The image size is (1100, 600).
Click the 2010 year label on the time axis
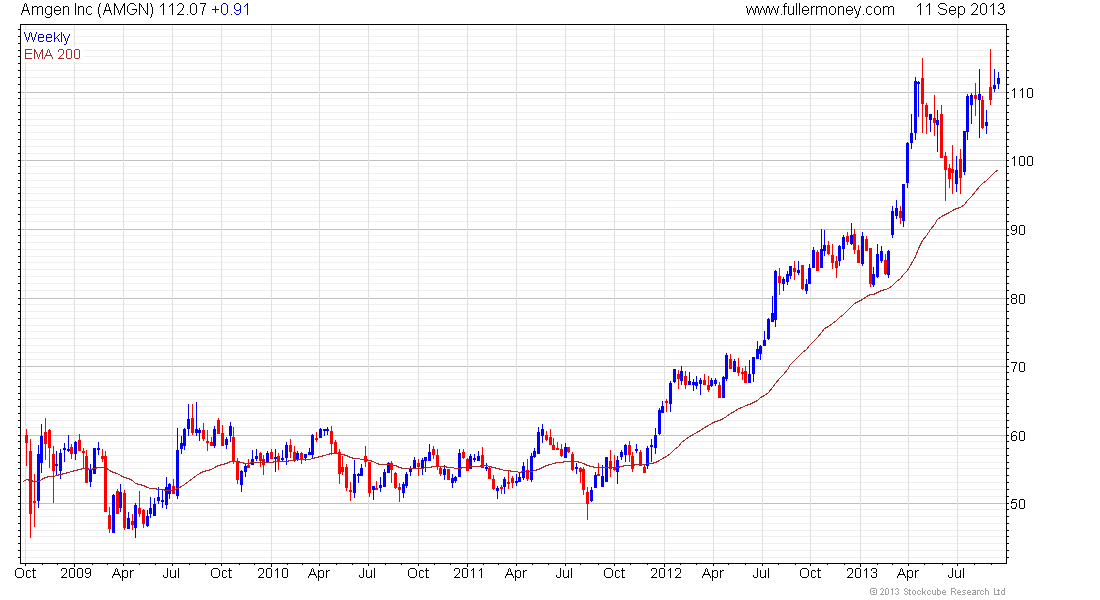click(x=273, y=573)
